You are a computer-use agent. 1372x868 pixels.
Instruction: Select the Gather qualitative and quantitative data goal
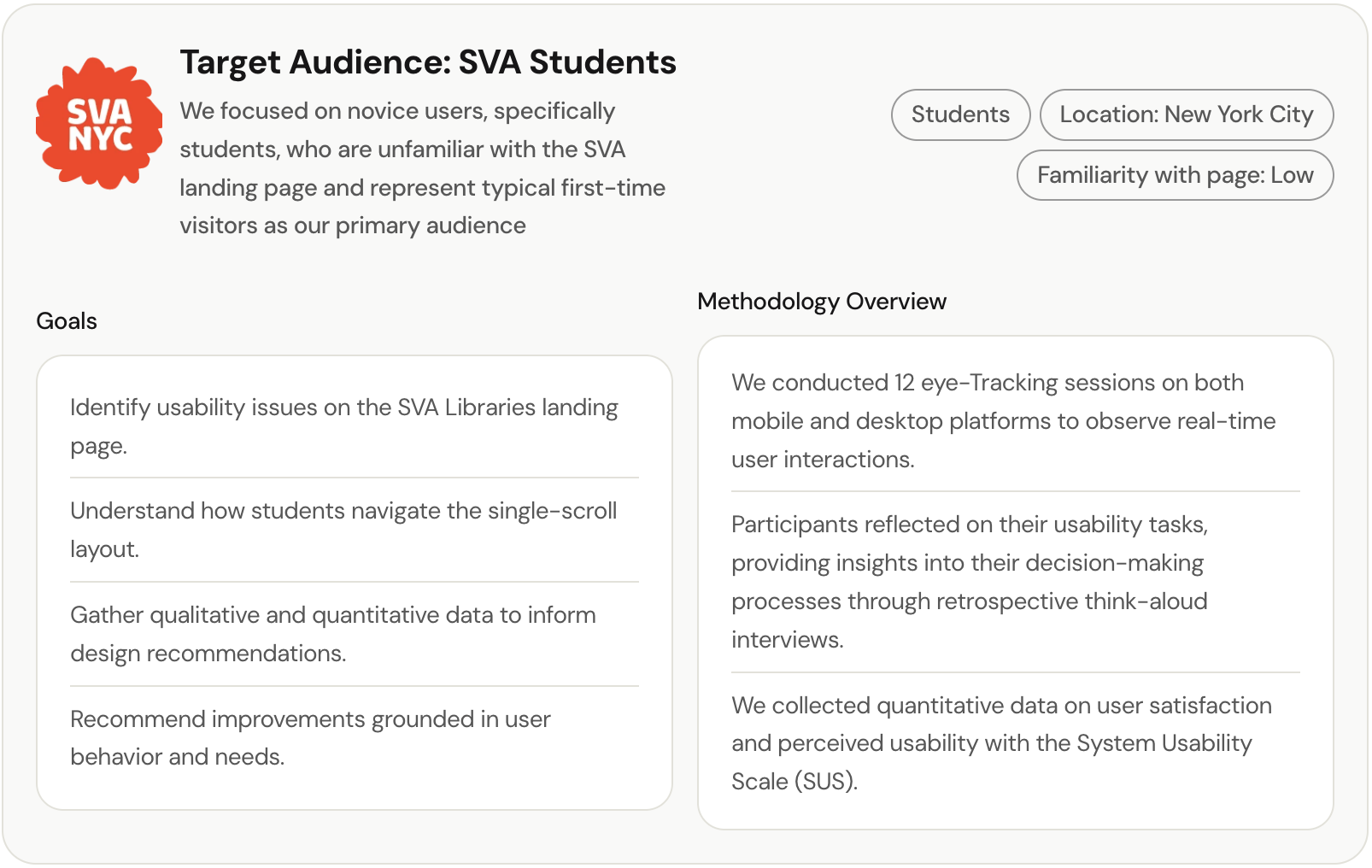coord(333,634)
